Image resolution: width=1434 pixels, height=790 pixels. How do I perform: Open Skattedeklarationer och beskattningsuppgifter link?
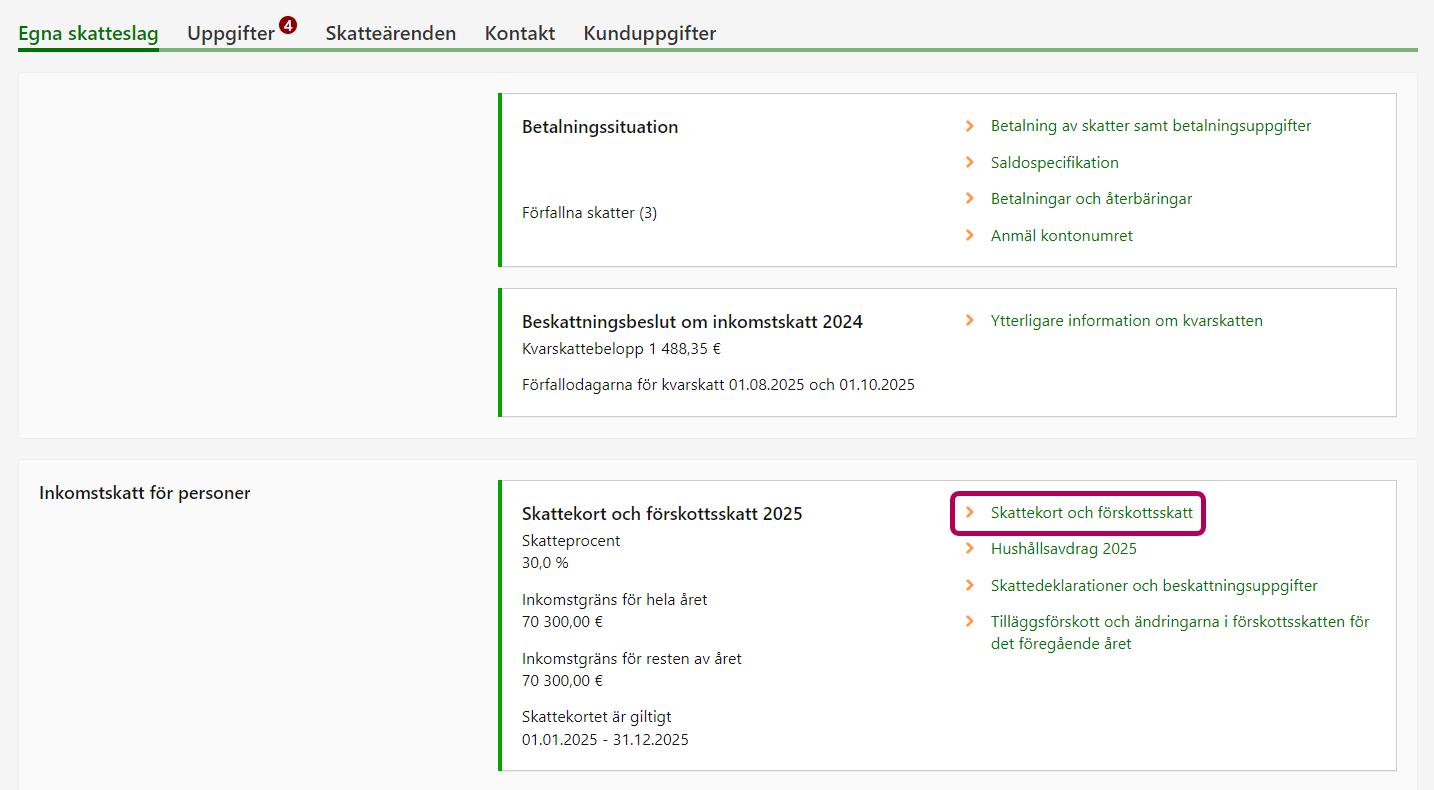1153,586
